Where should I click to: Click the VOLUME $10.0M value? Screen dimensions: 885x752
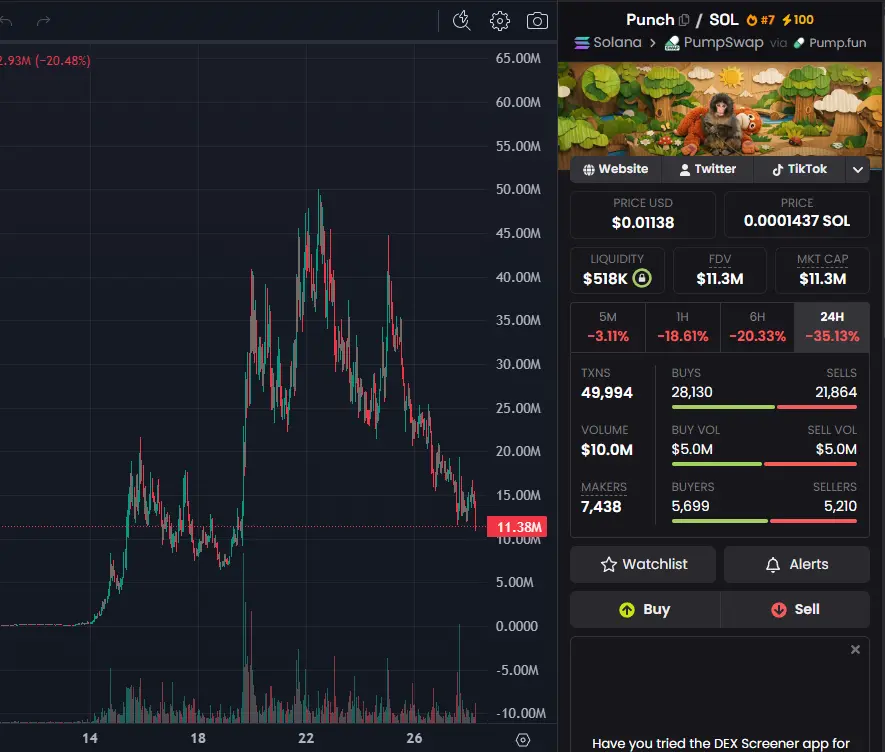(607, 450)
